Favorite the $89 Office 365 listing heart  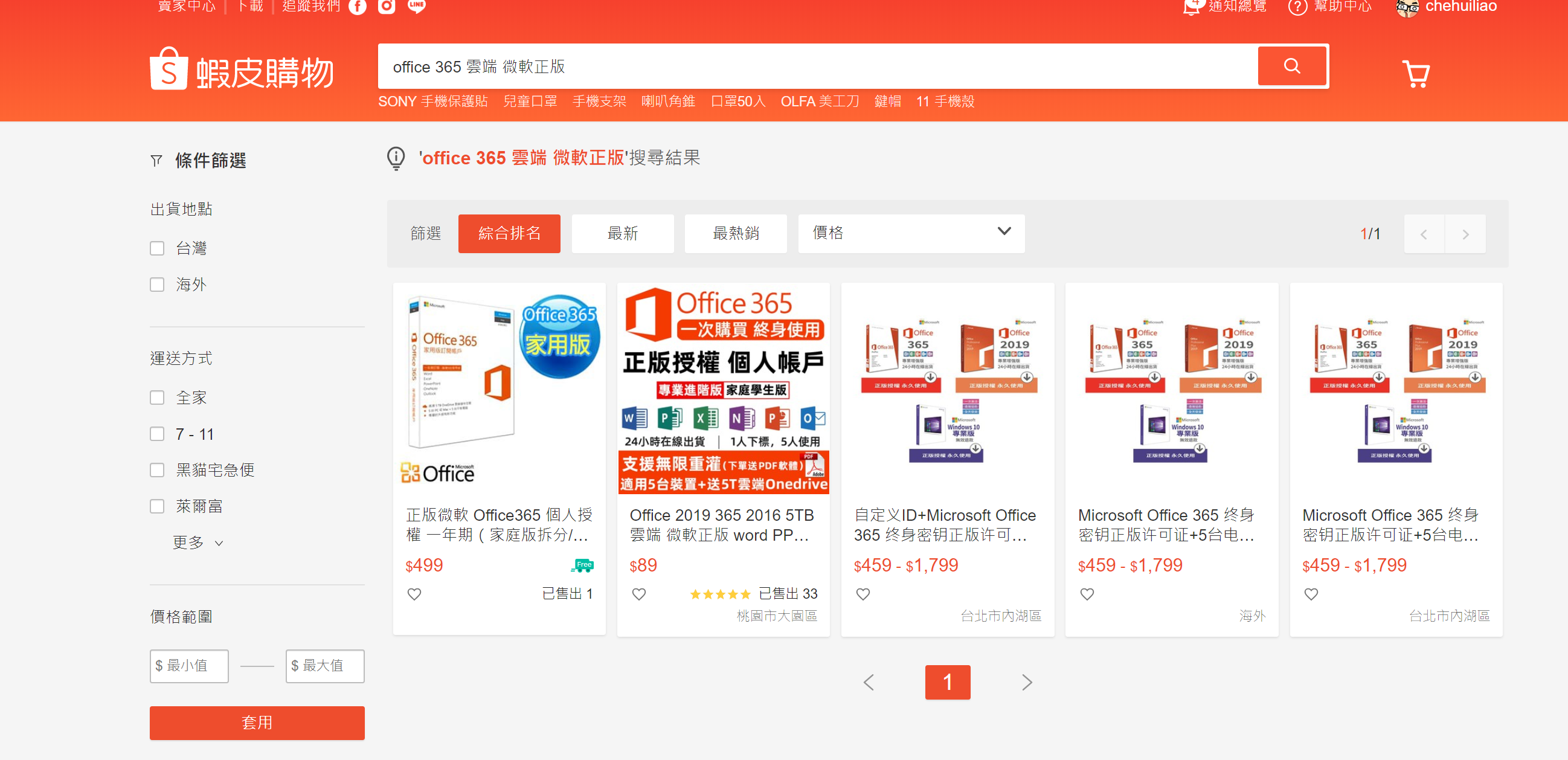638,594
